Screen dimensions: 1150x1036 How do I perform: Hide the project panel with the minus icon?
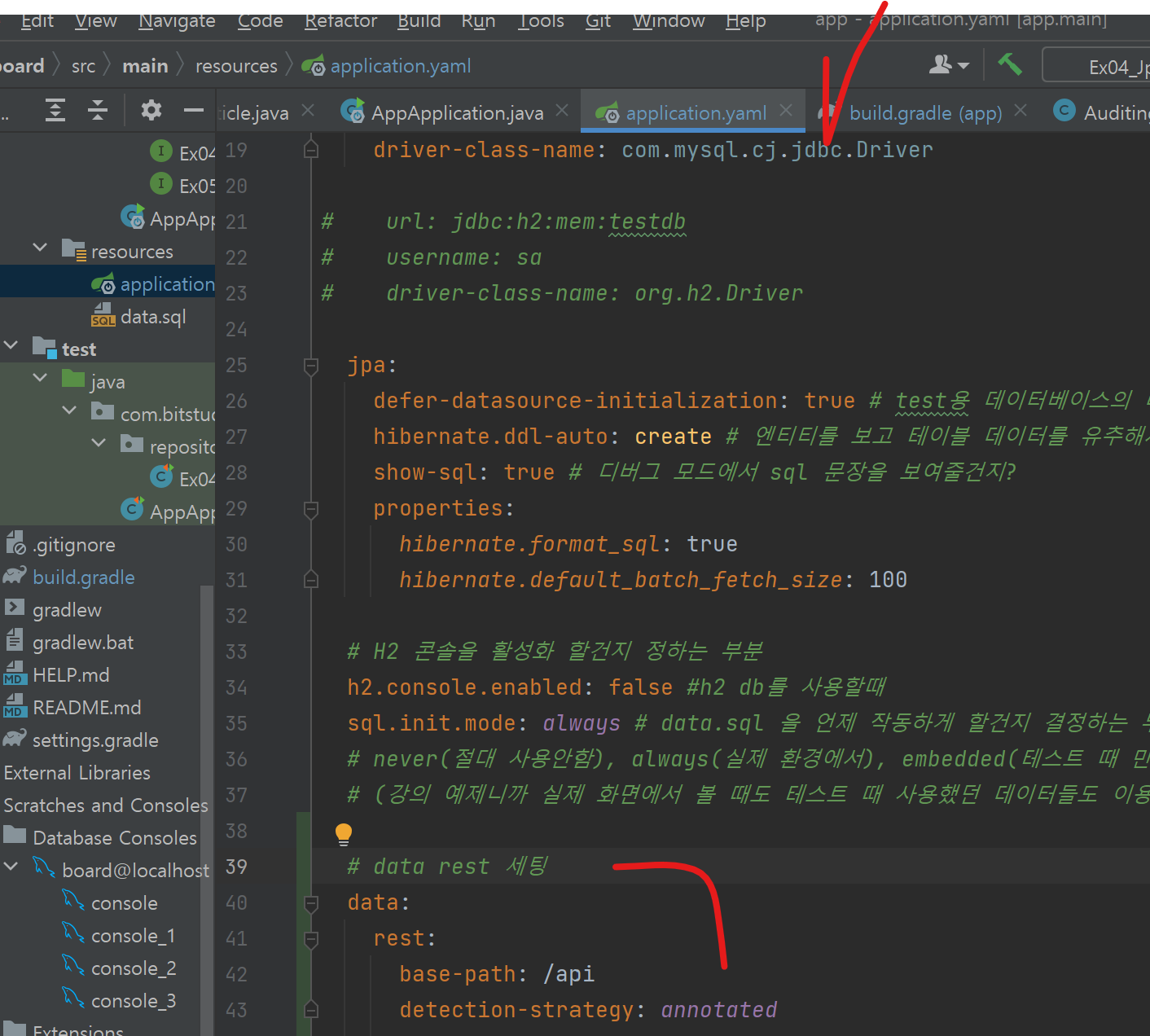coord(194,110)
